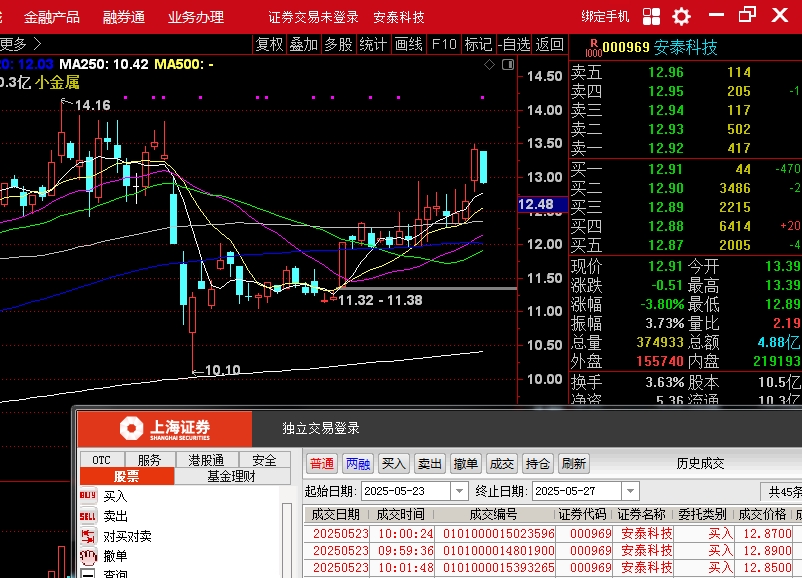Toggle the side panel icon above chart
The width and height of the screenshot is (802, 578).
coord(508,64)
